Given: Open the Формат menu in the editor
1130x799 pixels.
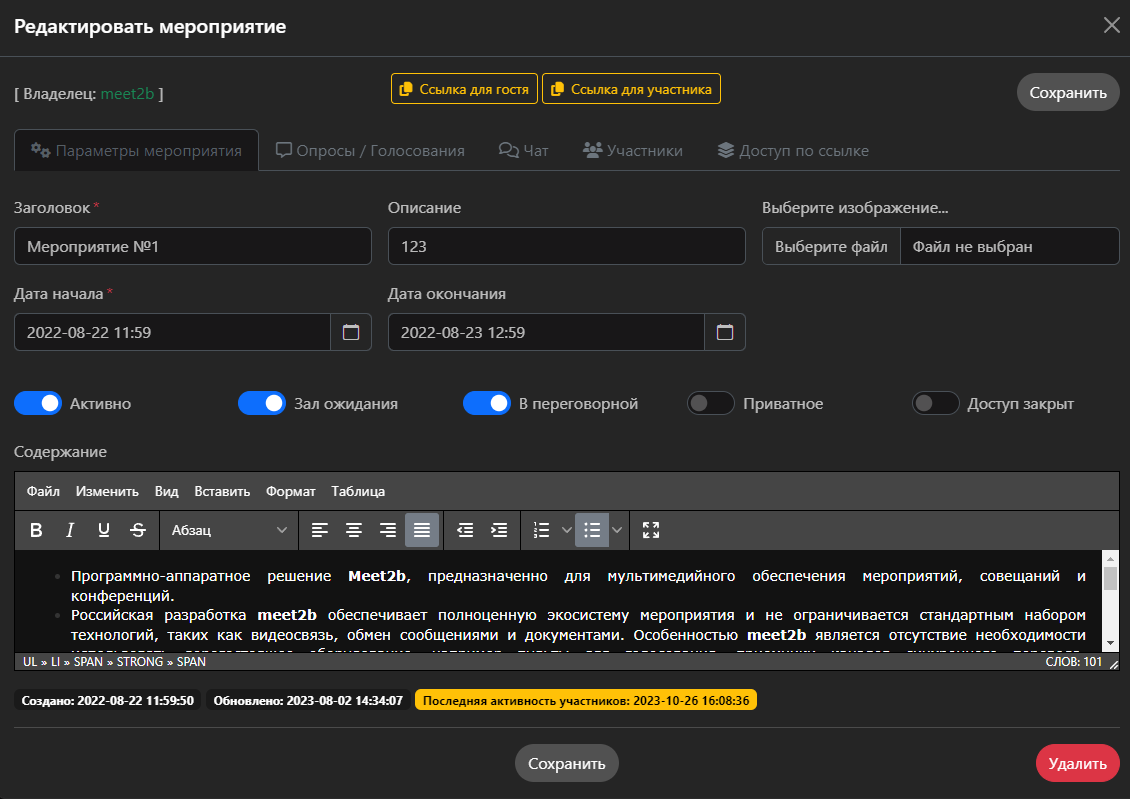Looking at the screenshot, I should (290, 491).
